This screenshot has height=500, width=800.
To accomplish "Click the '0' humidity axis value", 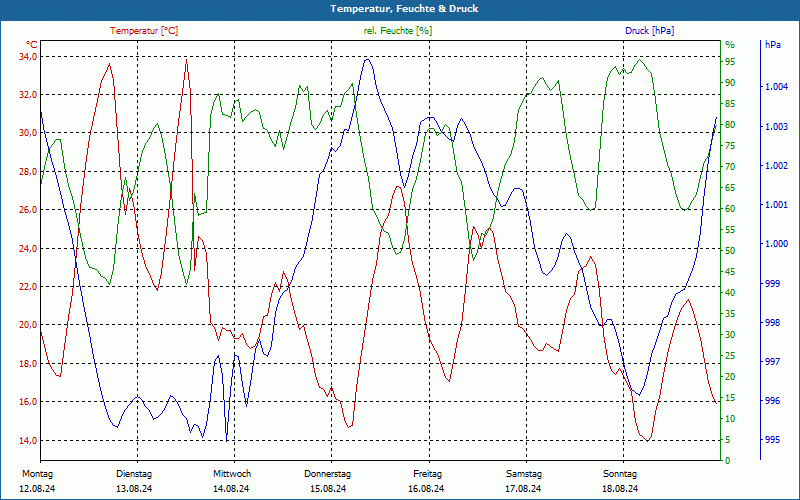I will pos(728,461).
